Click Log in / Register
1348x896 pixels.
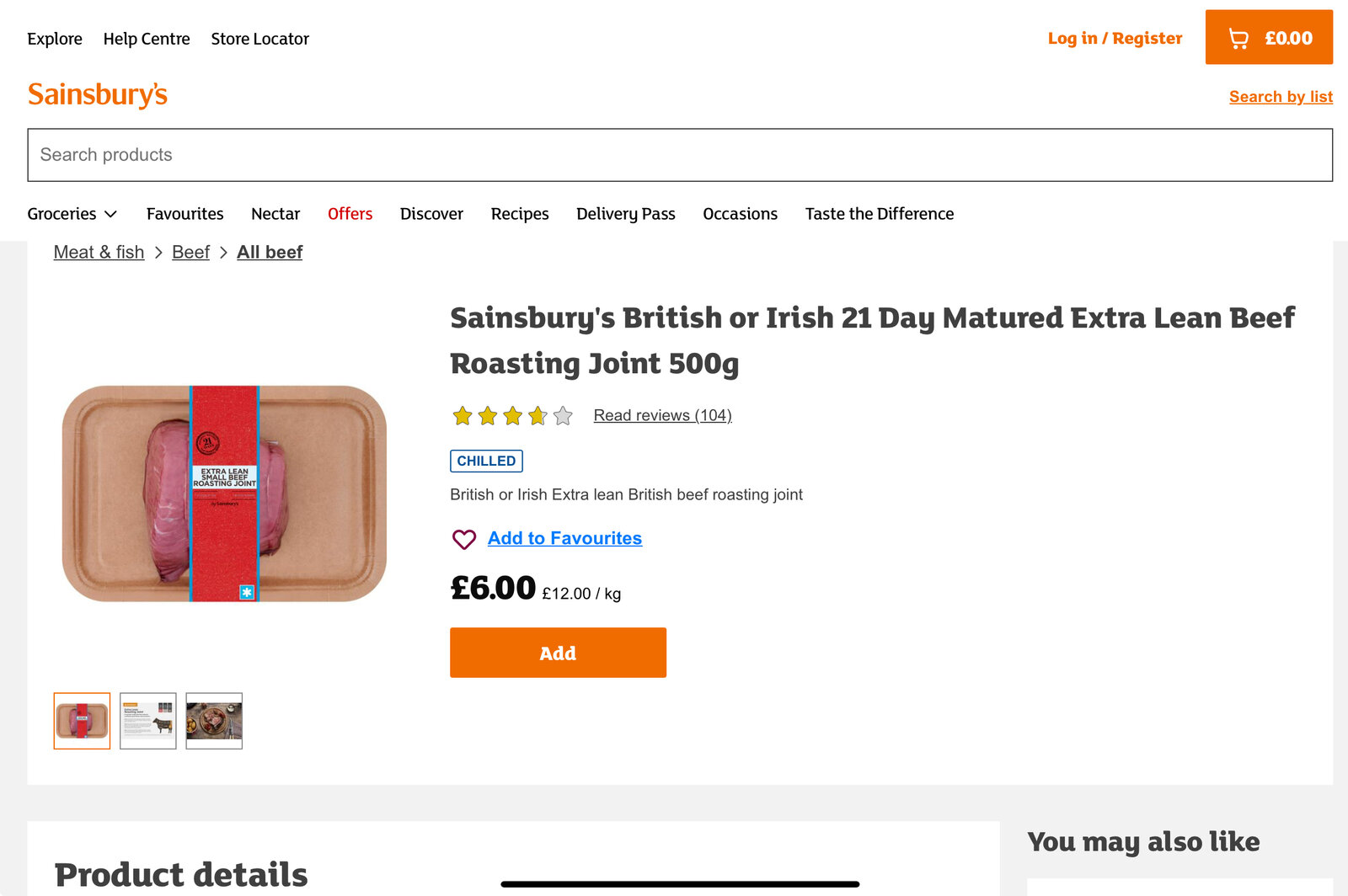point(1115,38)
